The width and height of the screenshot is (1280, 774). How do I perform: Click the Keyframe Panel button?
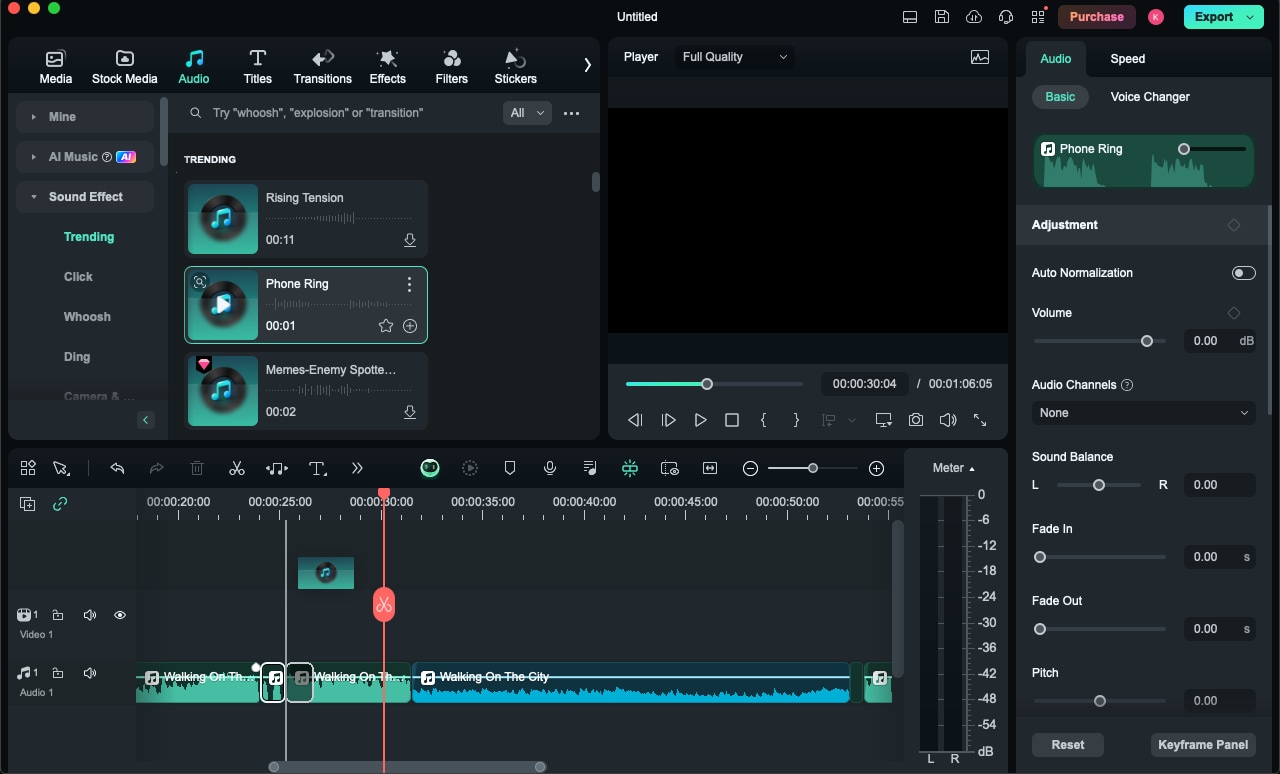[x=1203, y=745]
